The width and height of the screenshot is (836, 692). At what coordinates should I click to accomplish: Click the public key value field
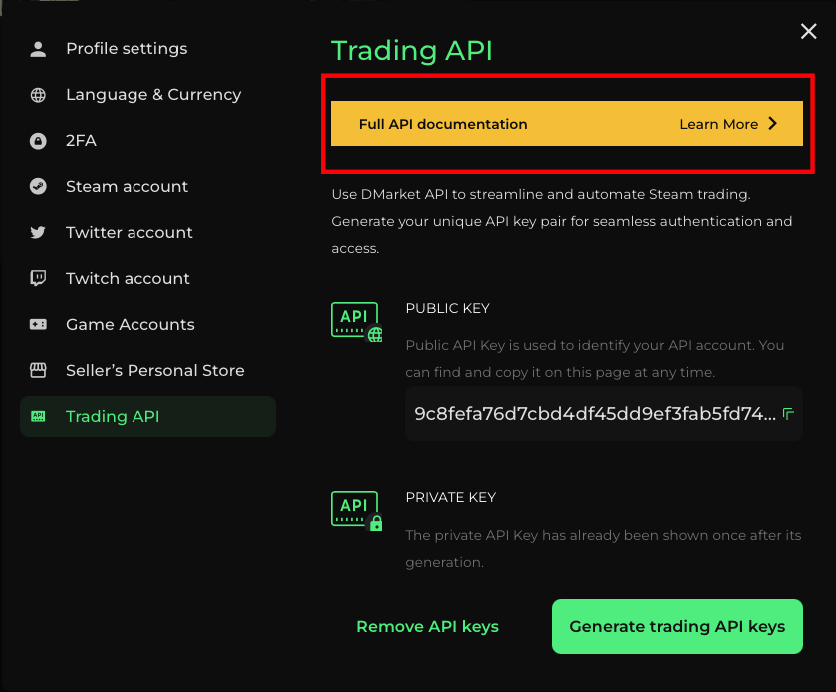pos(604,414)
